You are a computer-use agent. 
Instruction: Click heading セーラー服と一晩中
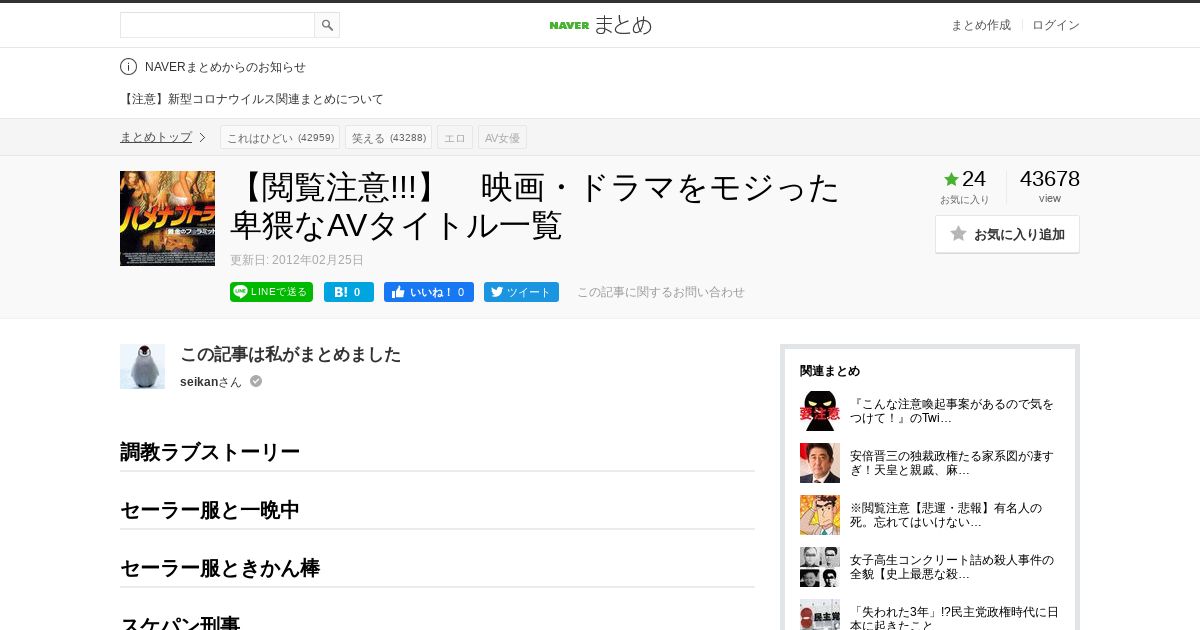click(210, 510)
